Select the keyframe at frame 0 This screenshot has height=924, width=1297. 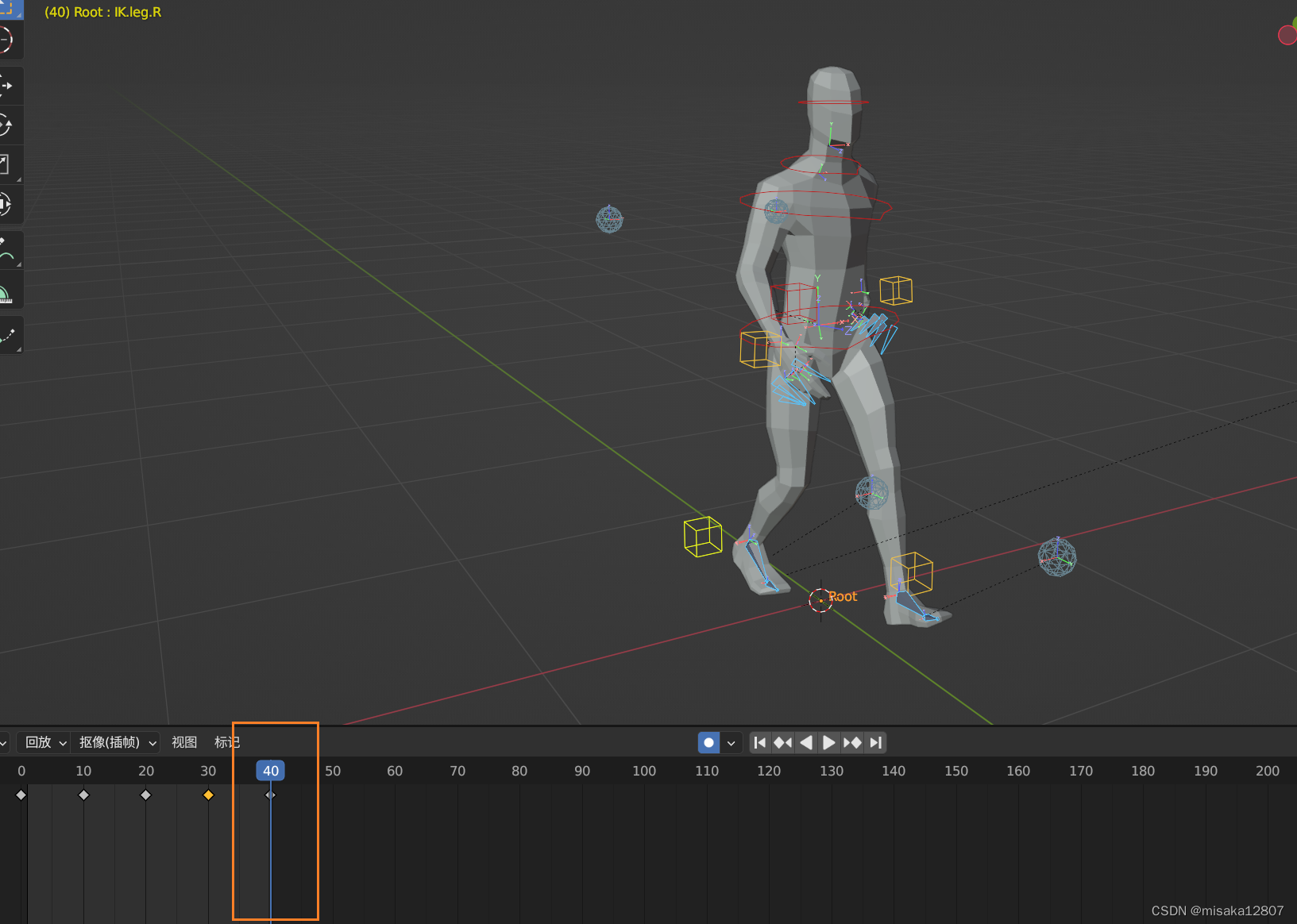point(21,795)
